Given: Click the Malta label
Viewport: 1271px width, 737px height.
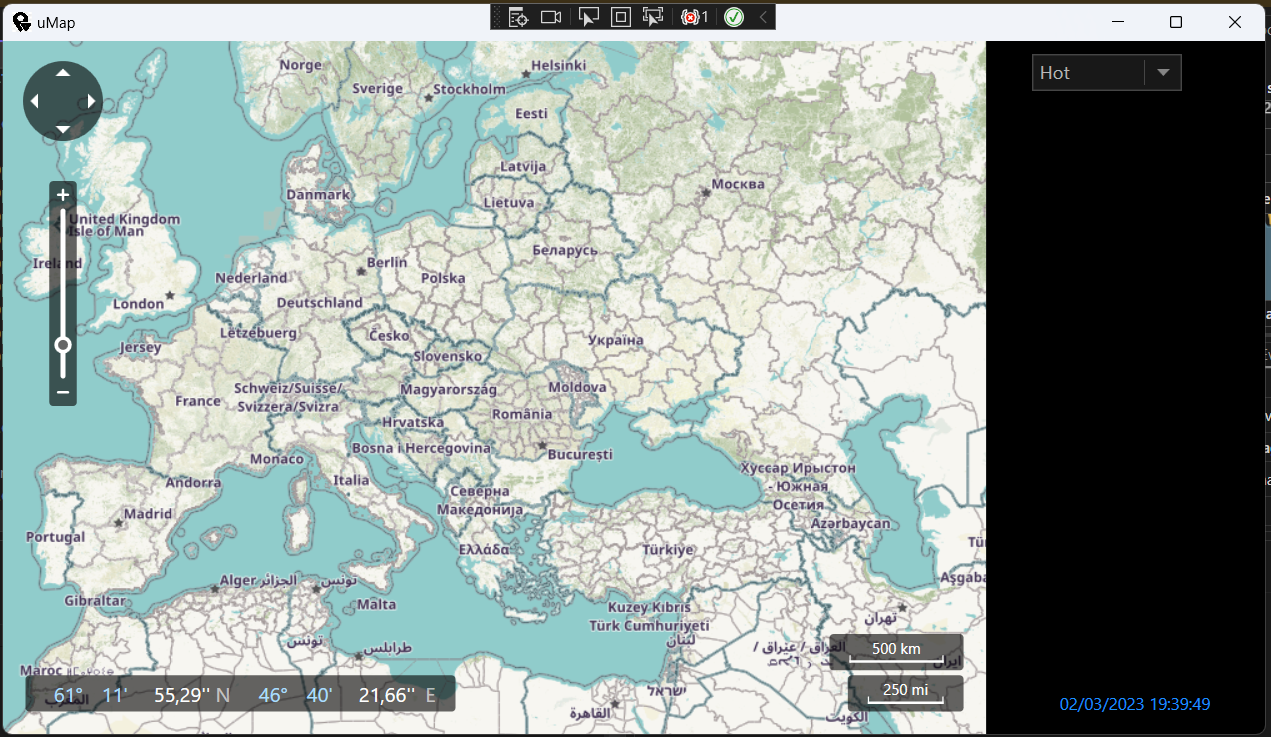Looking at the screenshot, I should 377,605.
